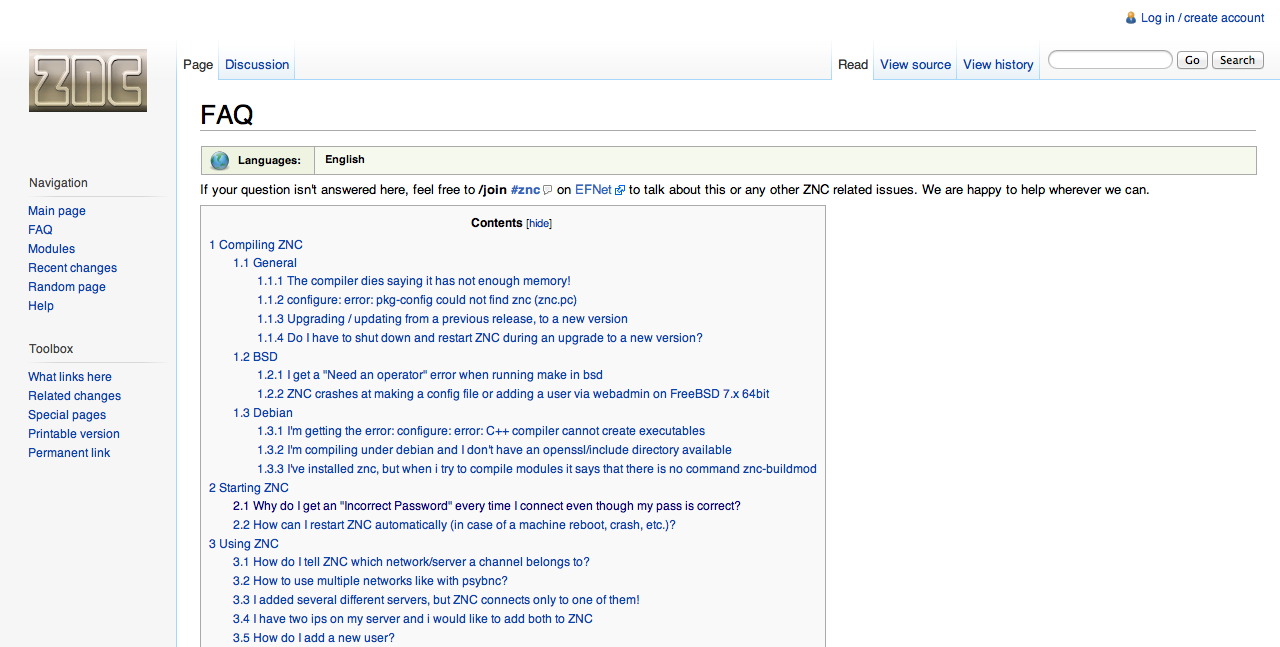Image resolution: width=1280 pixels, height=647 pixels.
Task: Click the #znc channel link
Action: tap(525, 190)
